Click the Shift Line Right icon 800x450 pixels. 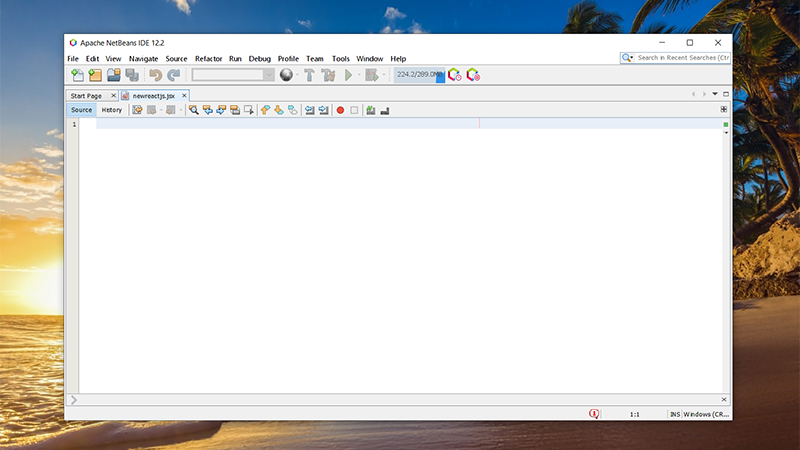click(323, 110)
